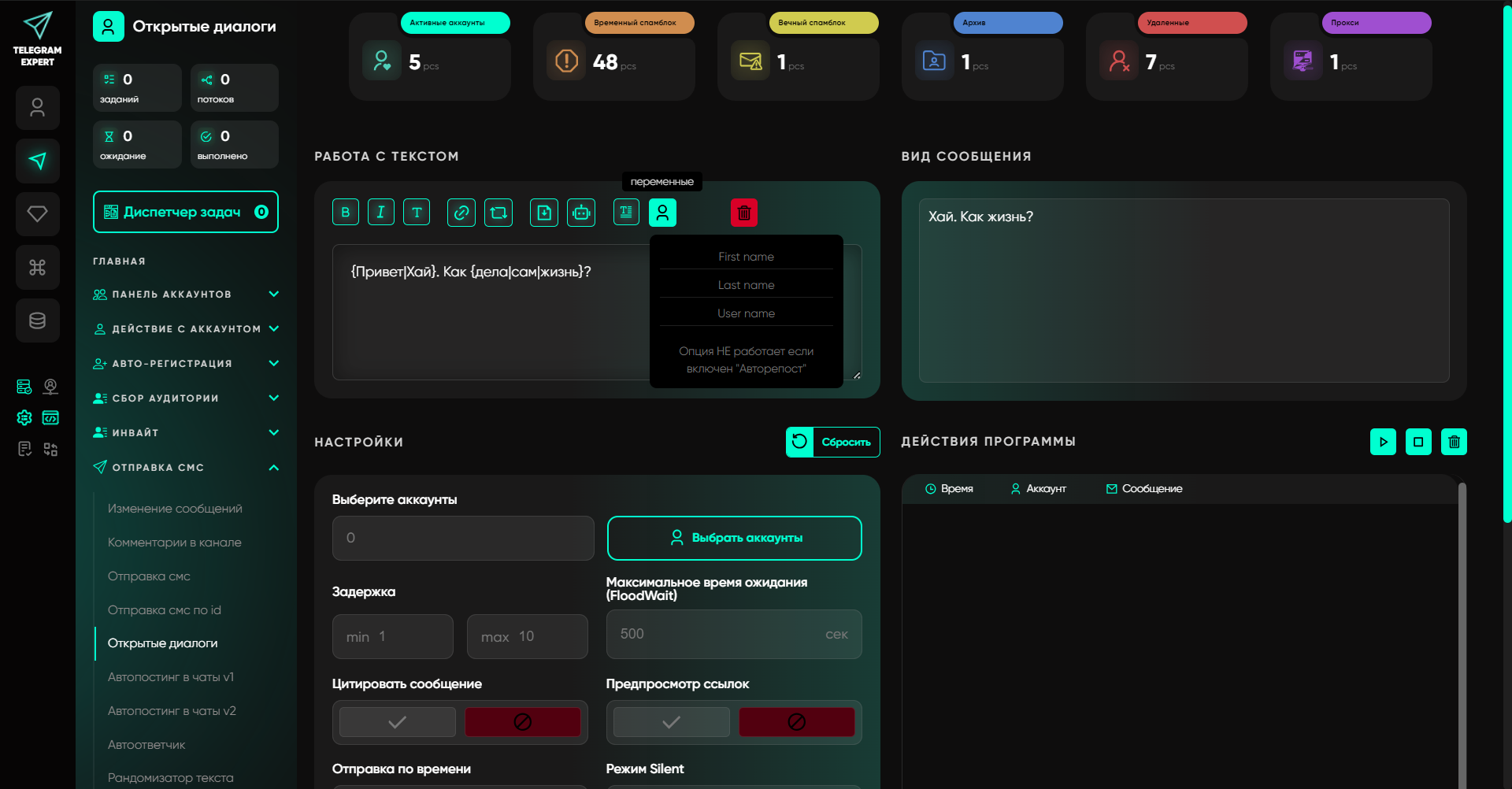Open Автопостинг в чаты v1 menu item
The width and height of the screenshot is (1512, 789).
[171, 677]
